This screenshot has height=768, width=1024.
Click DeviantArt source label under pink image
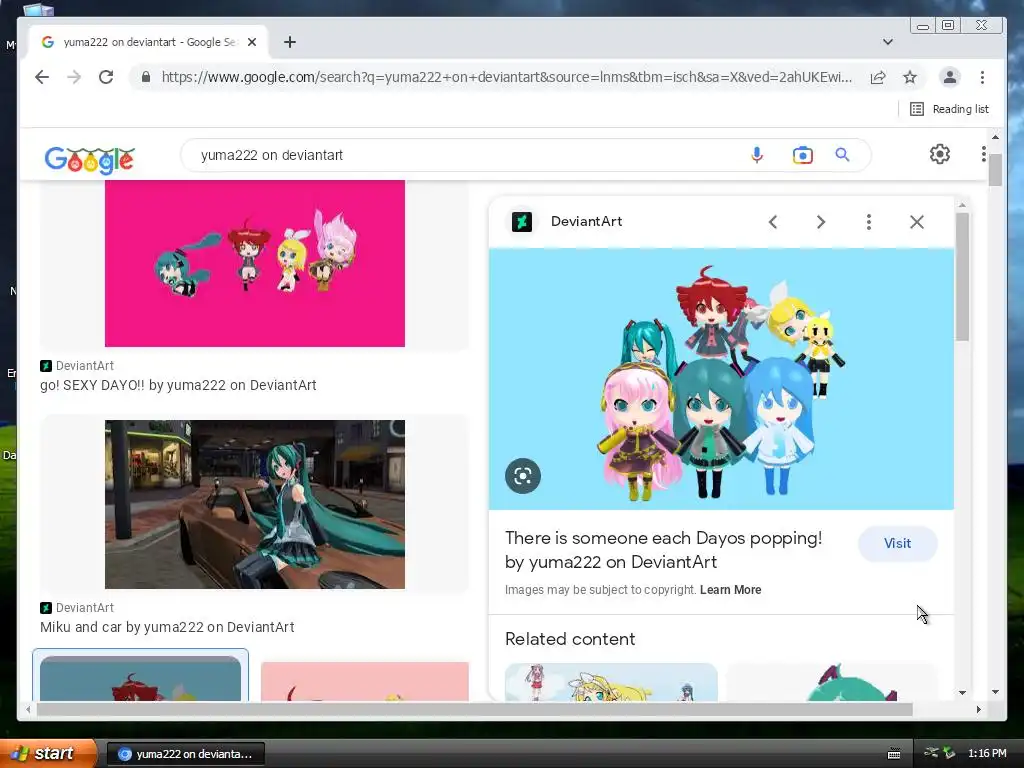(x=77, y=366)
